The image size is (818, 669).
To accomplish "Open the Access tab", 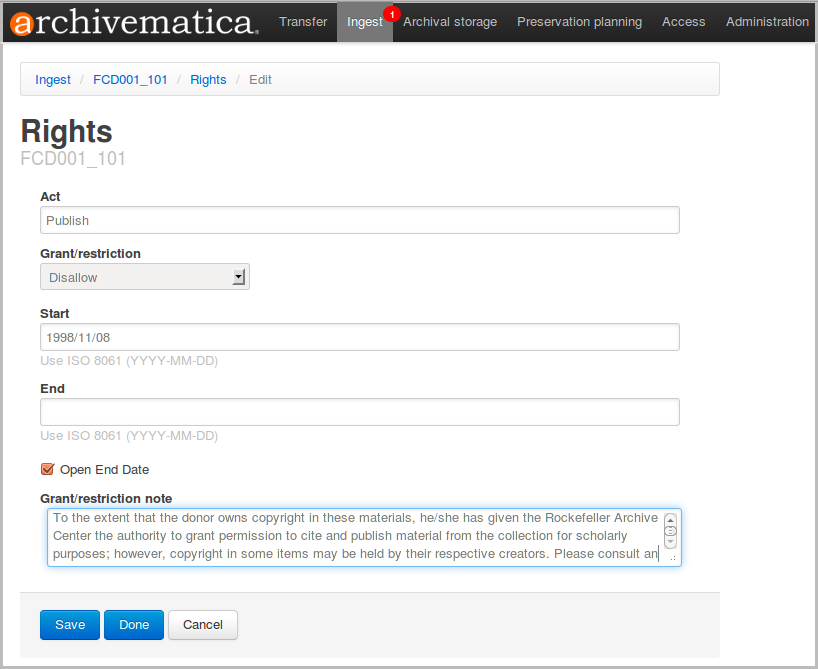I will coord(684,22).
